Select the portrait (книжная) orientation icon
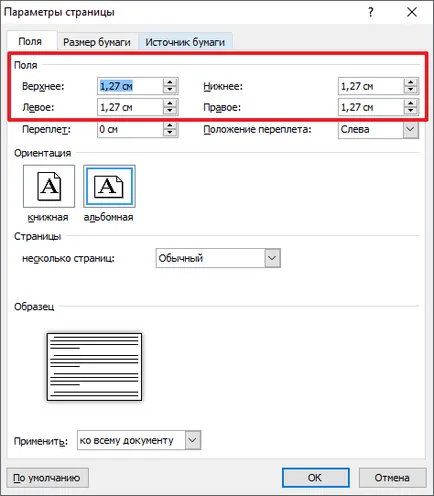Image resolution: width=434 pixels, height=496 pixels. (49, 186)
